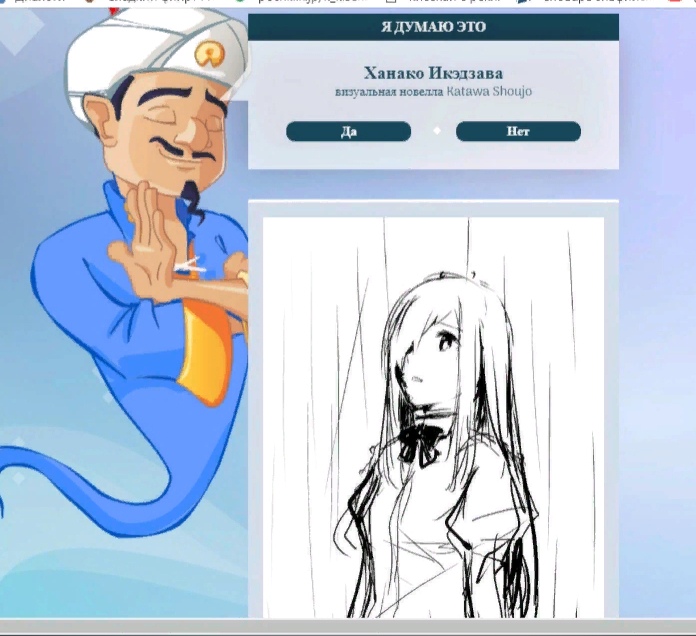Click the emblem on the genie's turban
The width and height of the screenshot is (696, 636).
[x=209, y=53]
